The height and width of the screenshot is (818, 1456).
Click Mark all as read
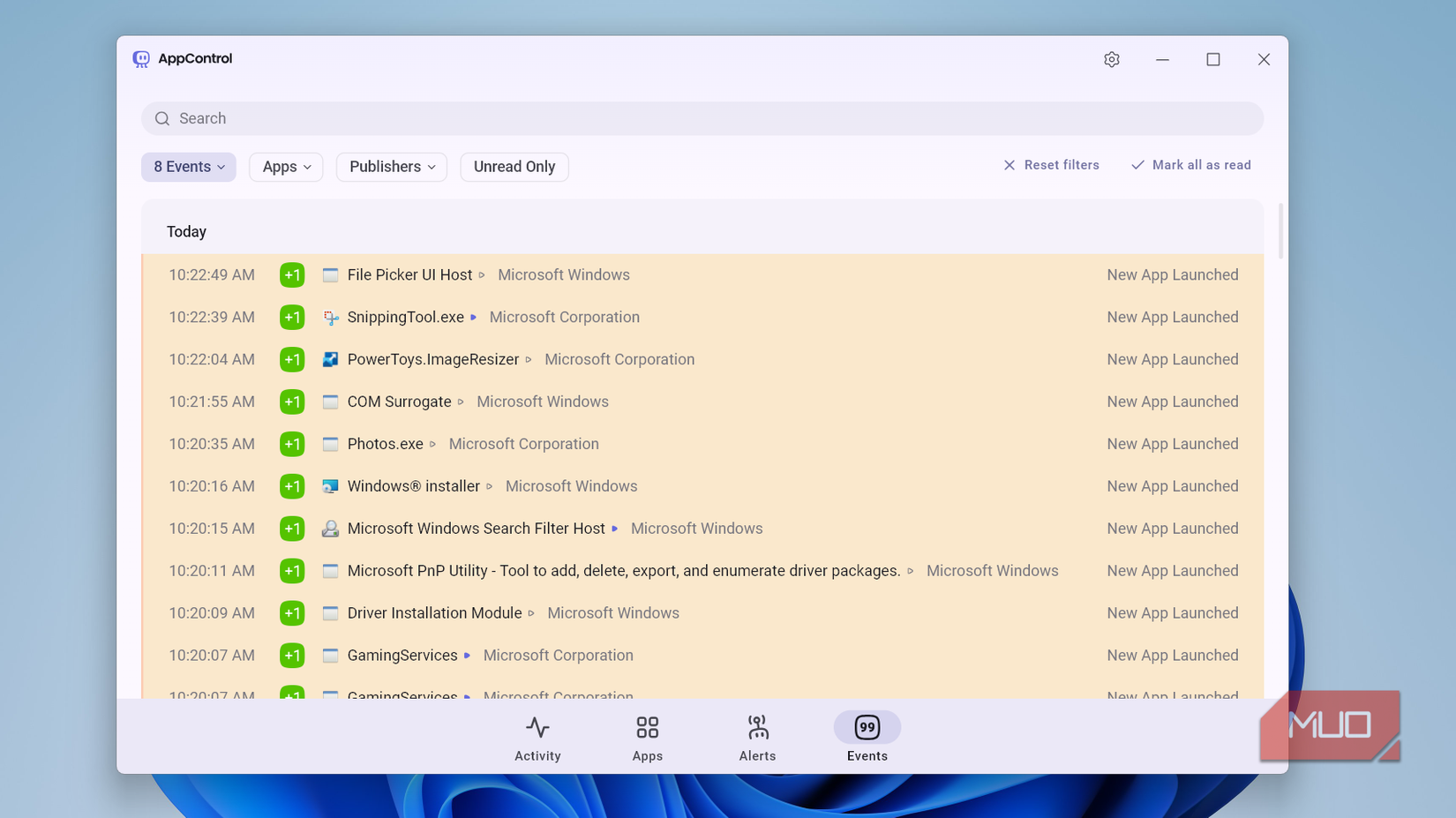[x=1190, y=165]
